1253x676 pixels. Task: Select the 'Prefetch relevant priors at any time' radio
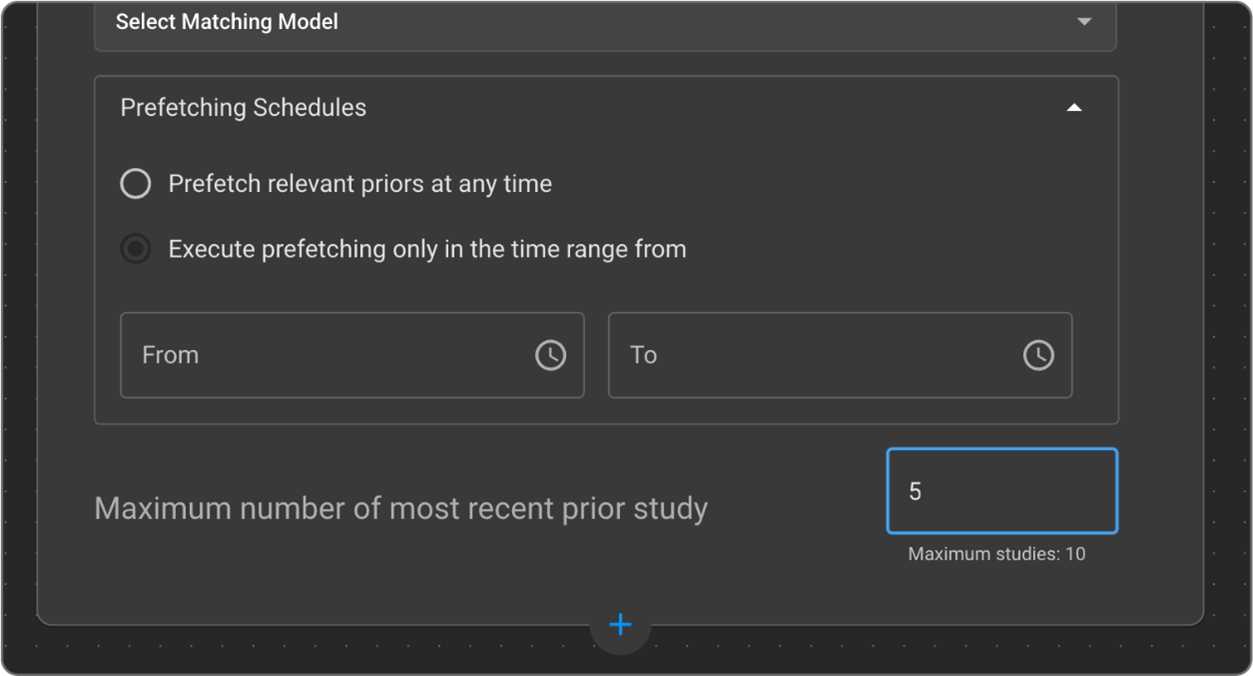coord(136,184)
